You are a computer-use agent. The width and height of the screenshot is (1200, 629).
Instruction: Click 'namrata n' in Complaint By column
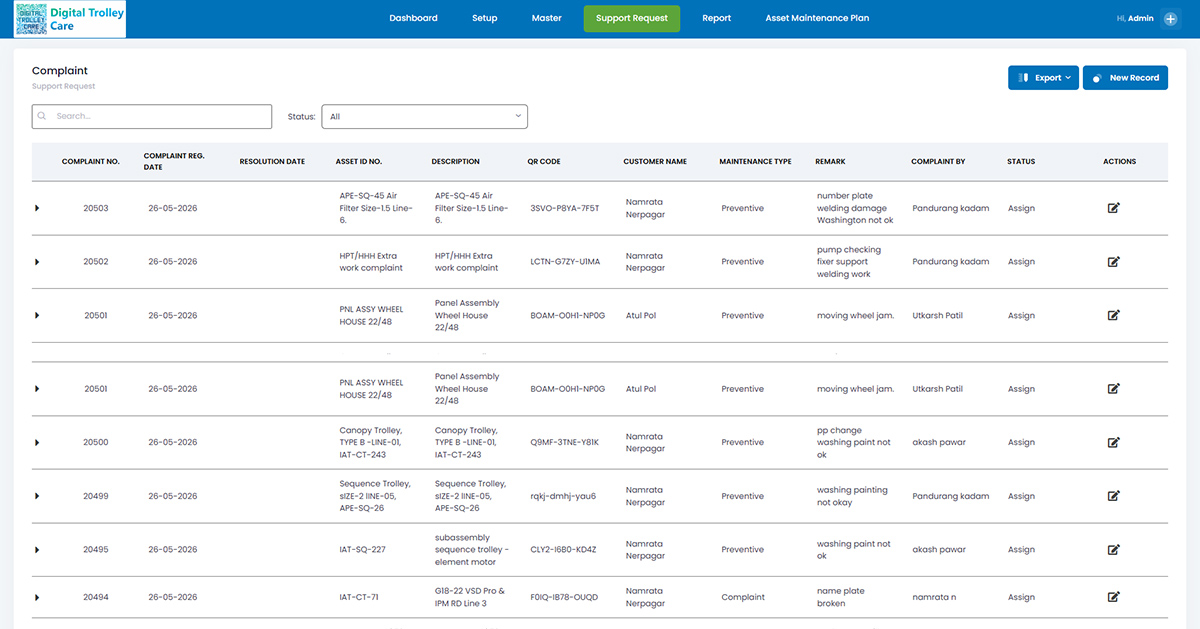coord(934,597)
